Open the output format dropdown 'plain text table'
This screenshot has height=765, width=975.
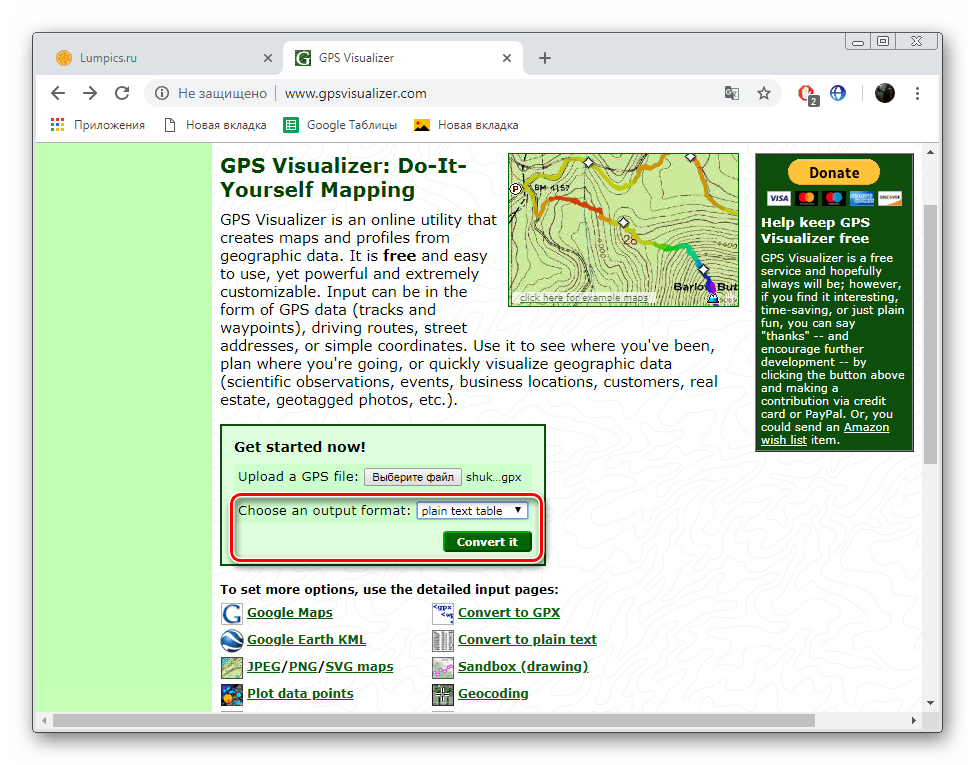(x=472, y=511)
